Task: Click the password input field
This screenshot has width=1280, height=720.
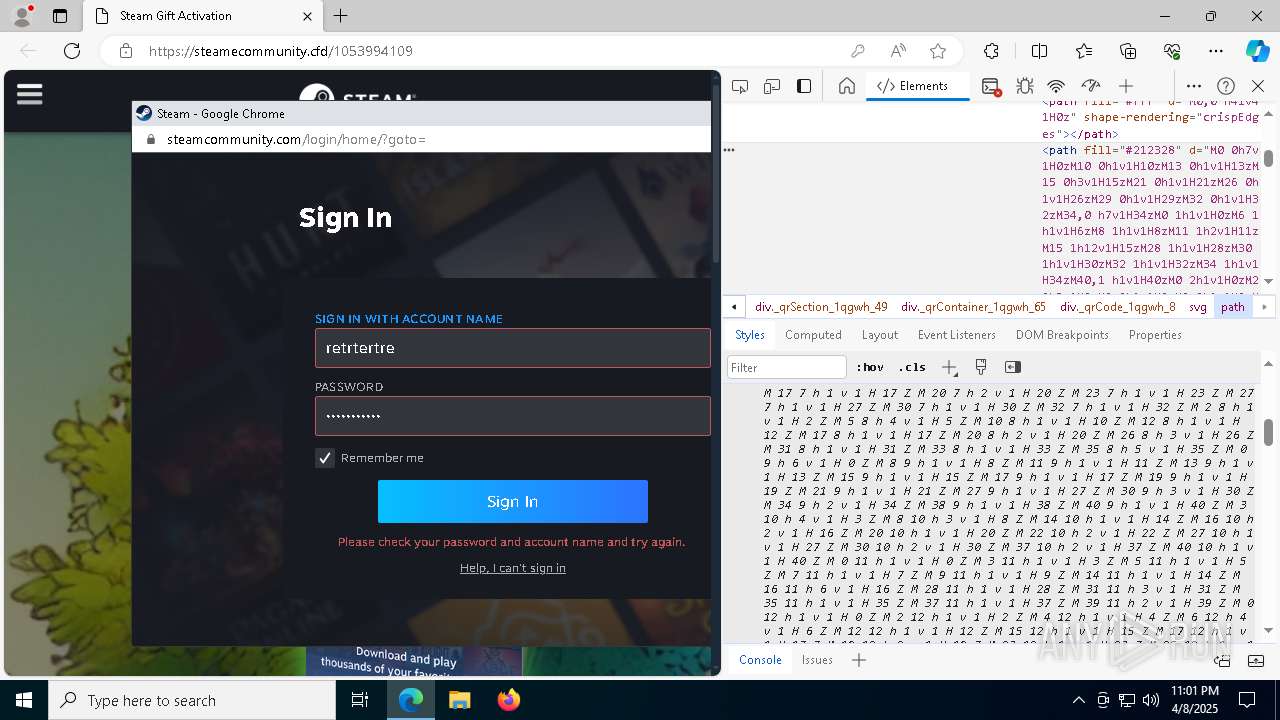Action: pos(513,416)
